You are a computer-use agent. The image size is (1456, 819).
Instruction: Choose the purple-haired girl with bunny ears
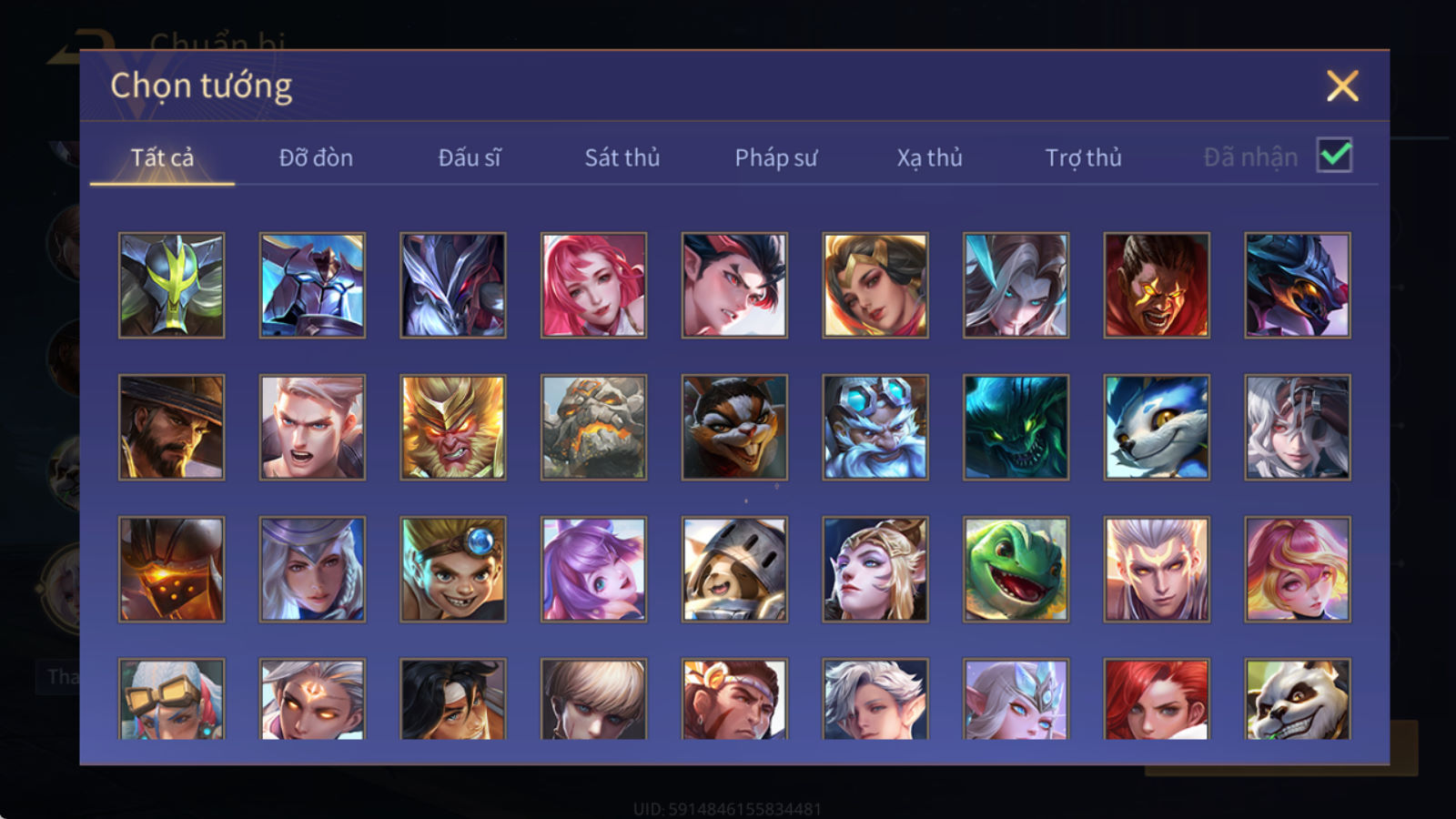[x=593, y=570]
